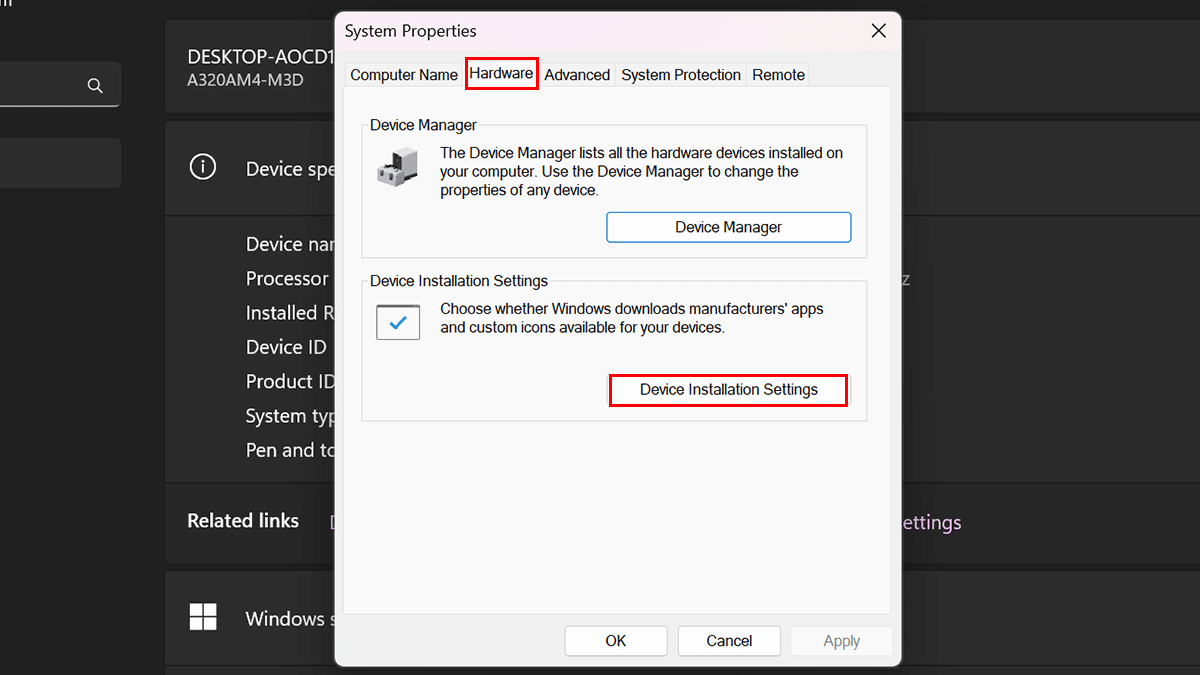
Task: Click the magnifier icon in Settings search
Action: pos(95,86)
